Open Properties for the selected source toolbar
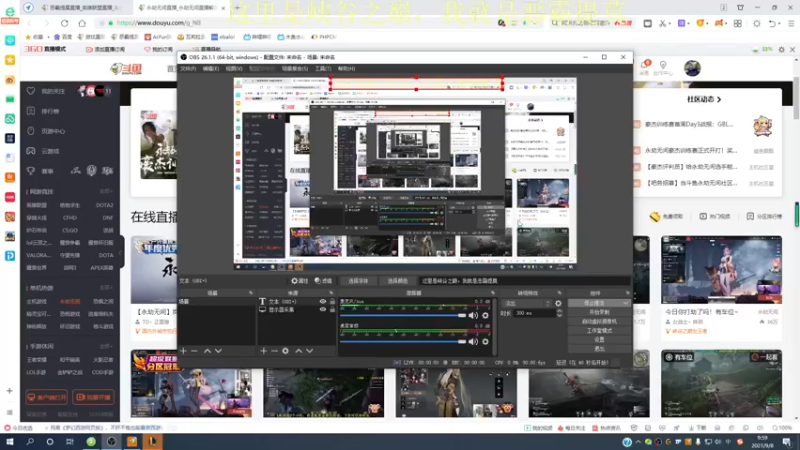Image resolution: width=800 pixels, height=450 pixels. pyautogui.click(x=300, y=281)
